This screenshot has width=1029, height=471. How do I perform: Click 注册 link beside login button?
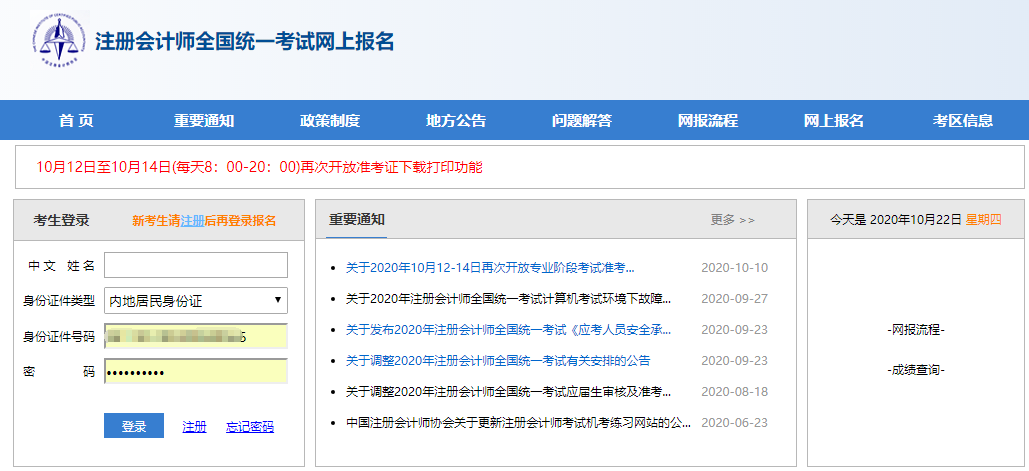click(194, 427)
